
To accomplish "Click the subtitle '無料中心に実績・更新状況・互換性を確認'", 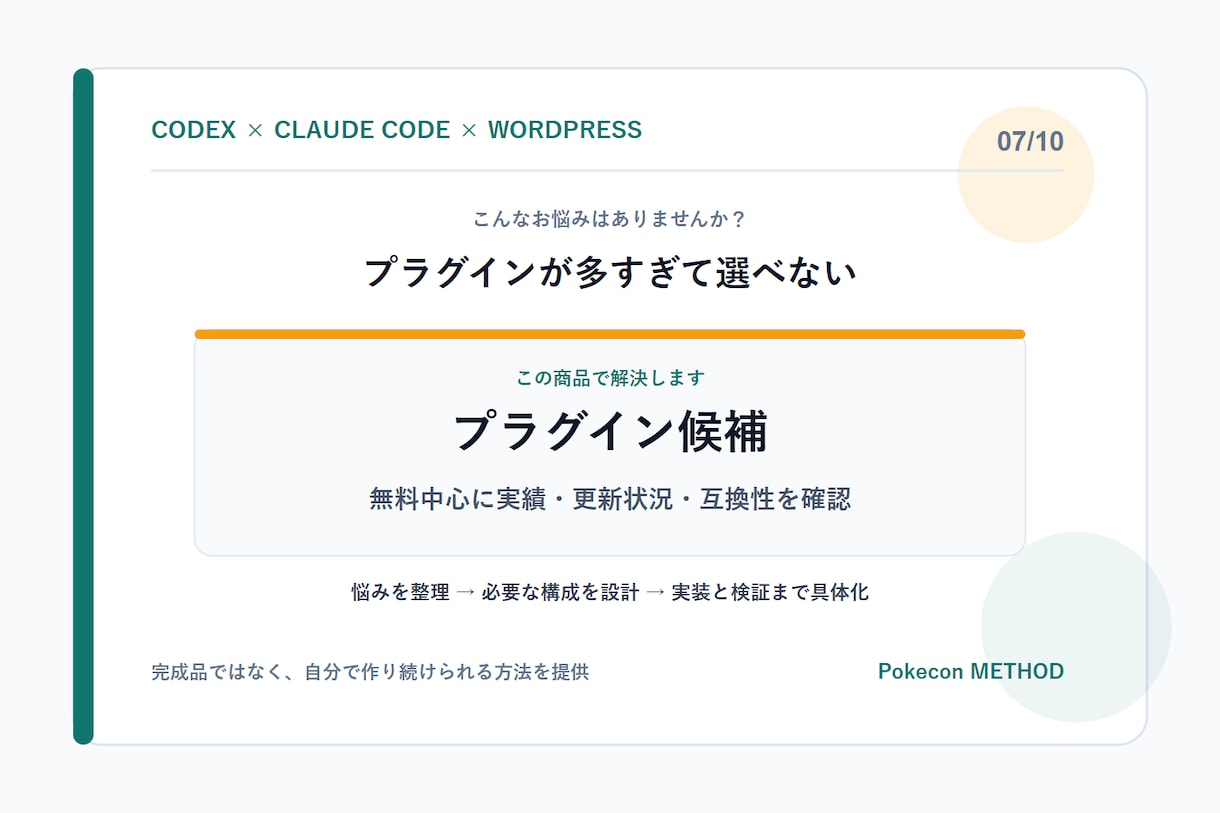I will tap(610, 498).
